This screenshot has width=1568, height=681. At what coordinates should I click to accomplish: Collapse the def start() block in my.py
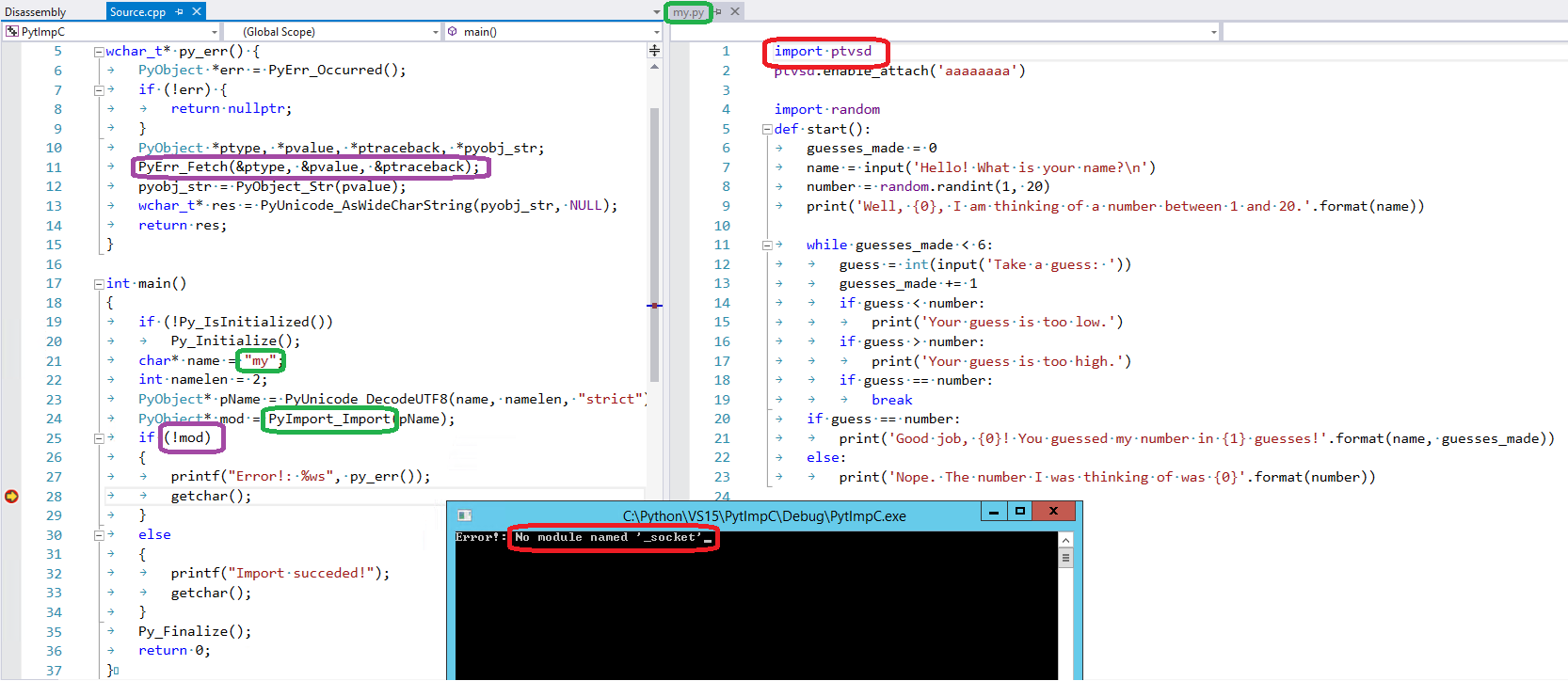[766, 130]
